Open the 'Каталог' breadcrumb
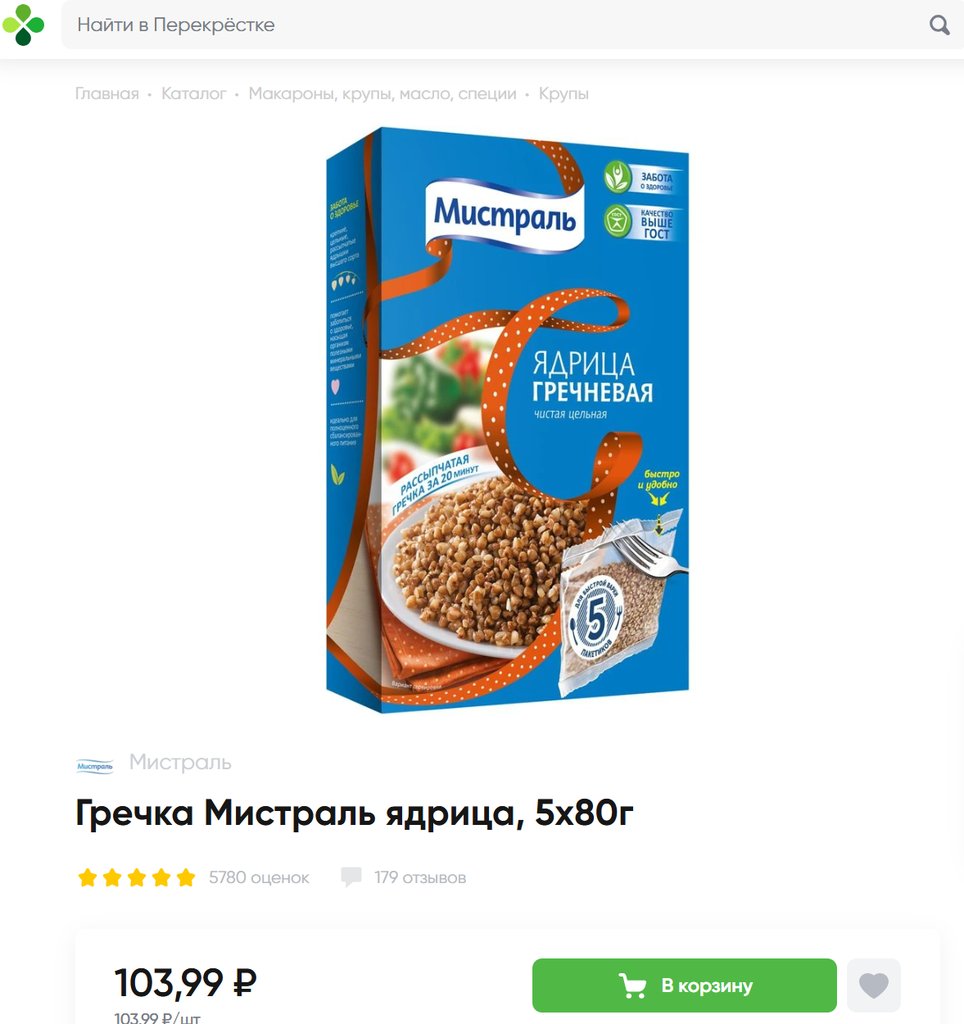This screenshot has height=1024, width=964. click(x=193, y=94)
